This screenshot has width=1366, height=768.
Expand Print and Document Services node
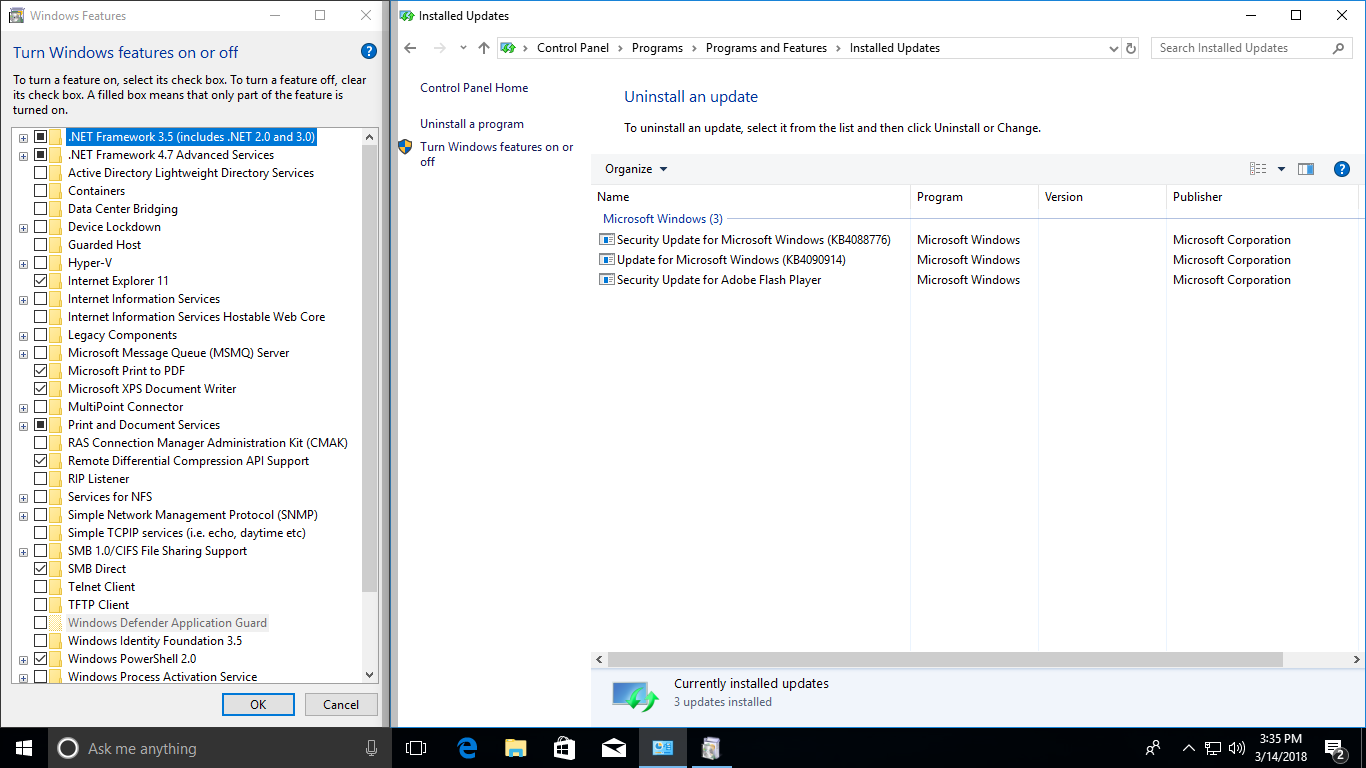tap(23, 425)
